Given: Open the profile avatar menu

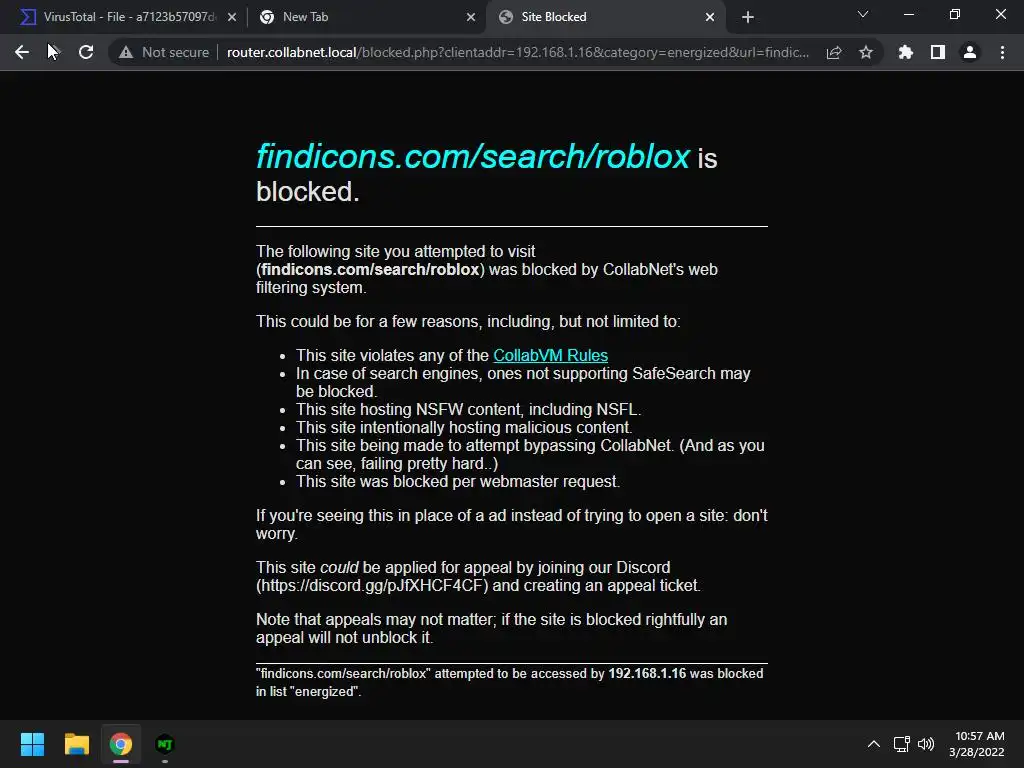Looking at the screenshot, I should [x=970, y=52].
